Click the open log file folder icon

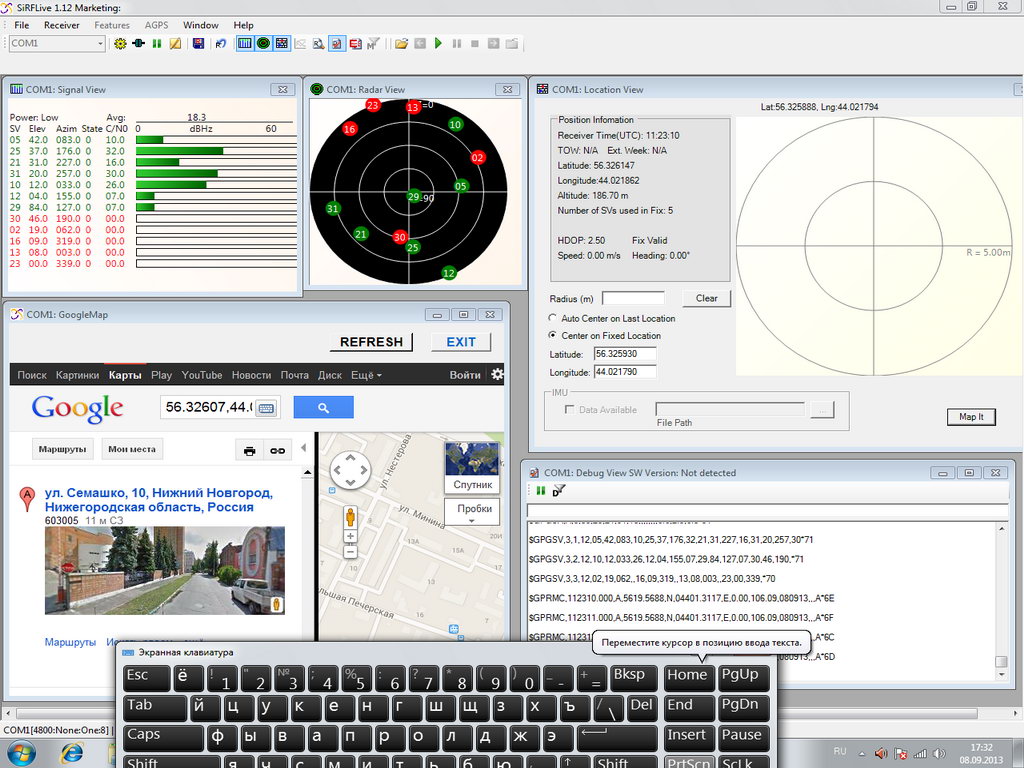click(401, 44)
